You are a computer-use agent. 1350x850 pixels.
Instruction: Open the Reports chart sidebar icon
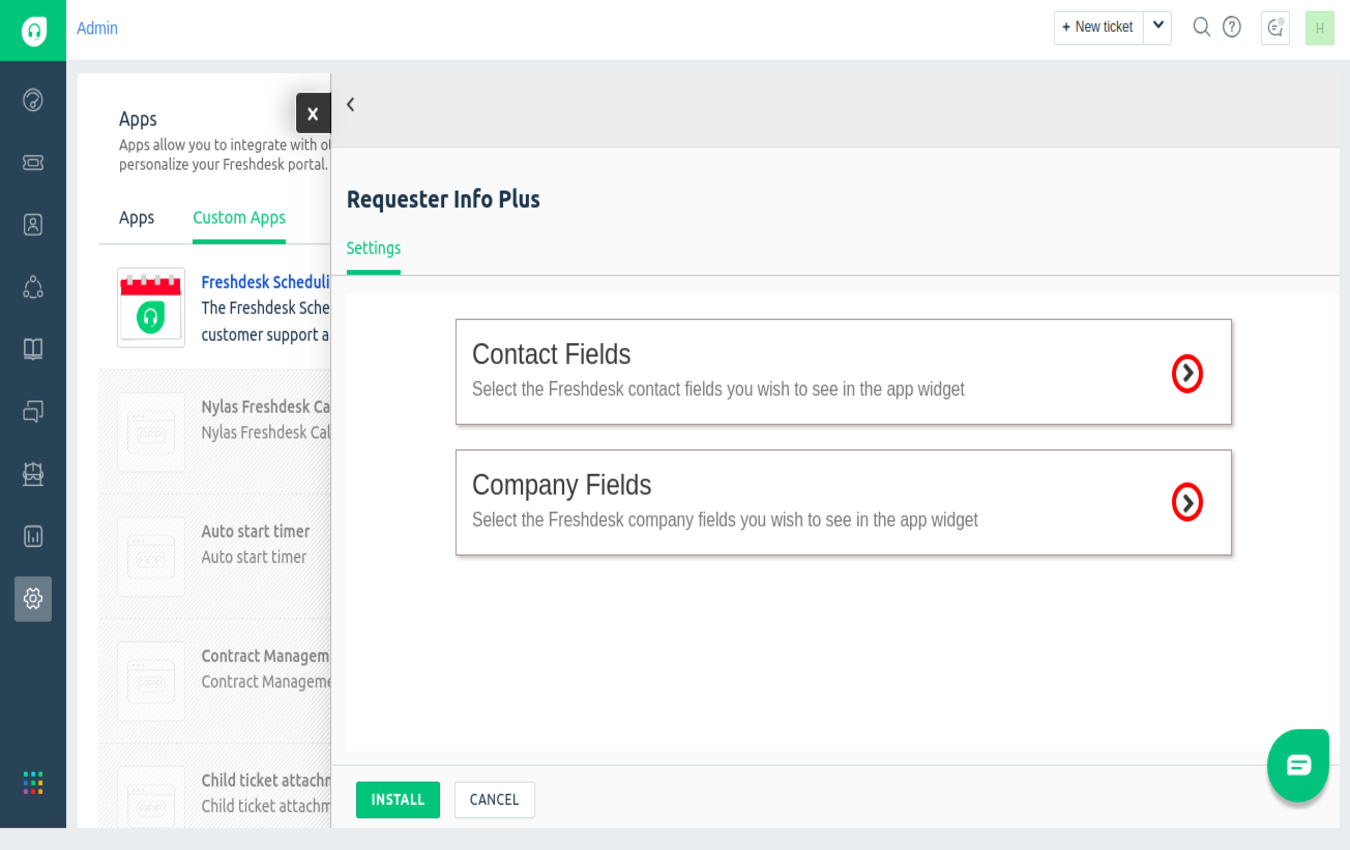33,536
